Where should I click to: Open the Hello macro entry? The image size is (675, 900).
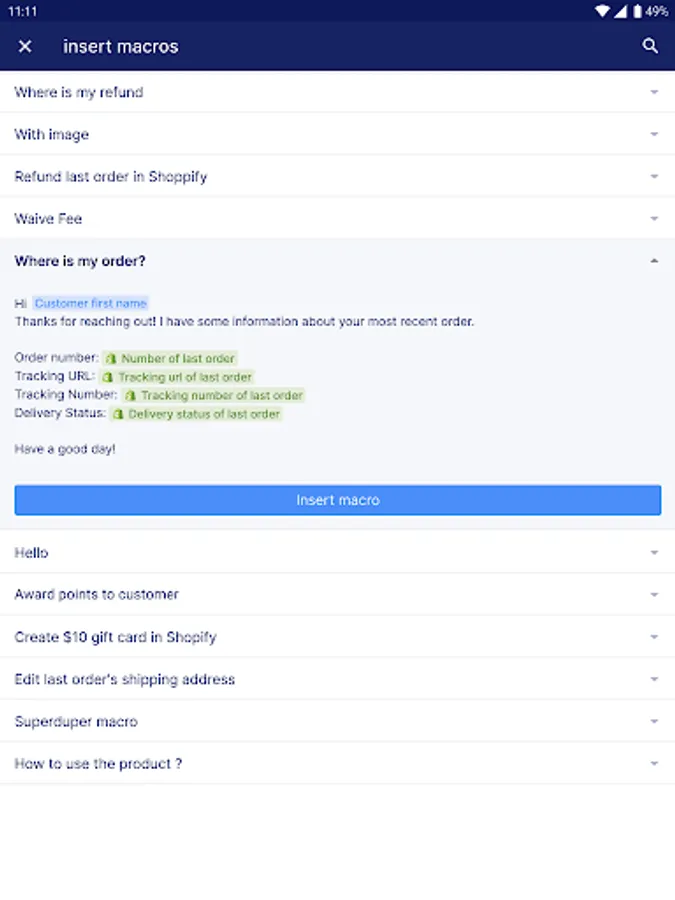pyautogui.click(x=31, y=553)
